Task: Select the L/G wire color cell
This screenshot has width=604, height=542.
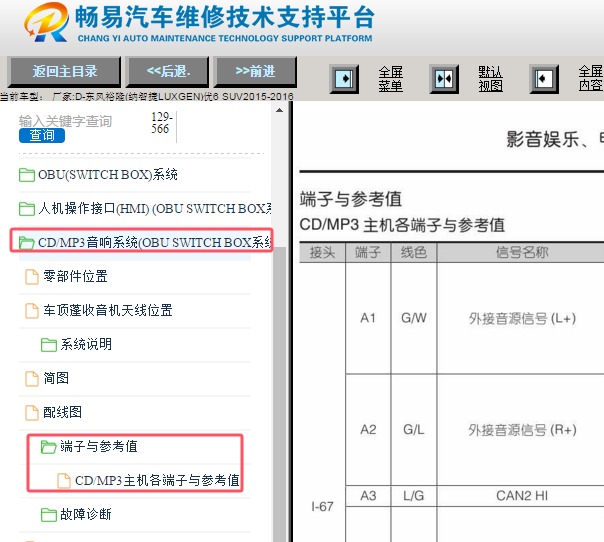Action: (414, 496)
